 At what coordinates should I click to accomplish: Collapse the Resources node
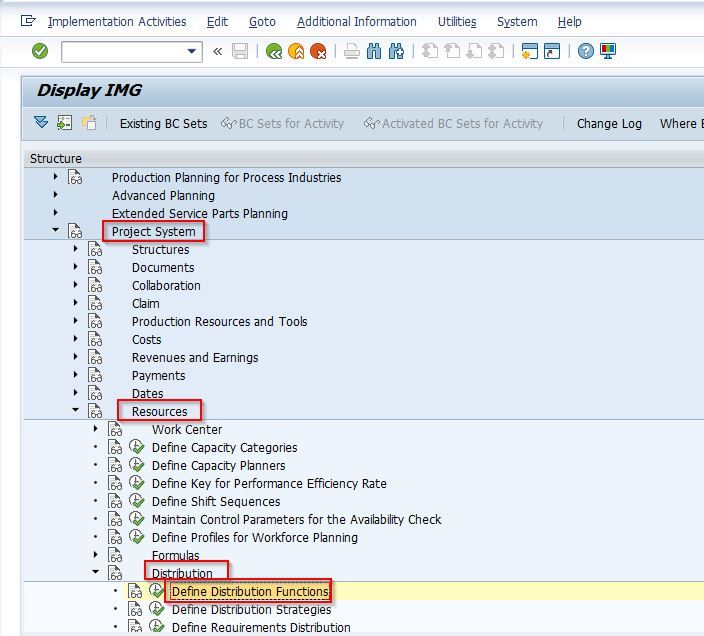75,410
